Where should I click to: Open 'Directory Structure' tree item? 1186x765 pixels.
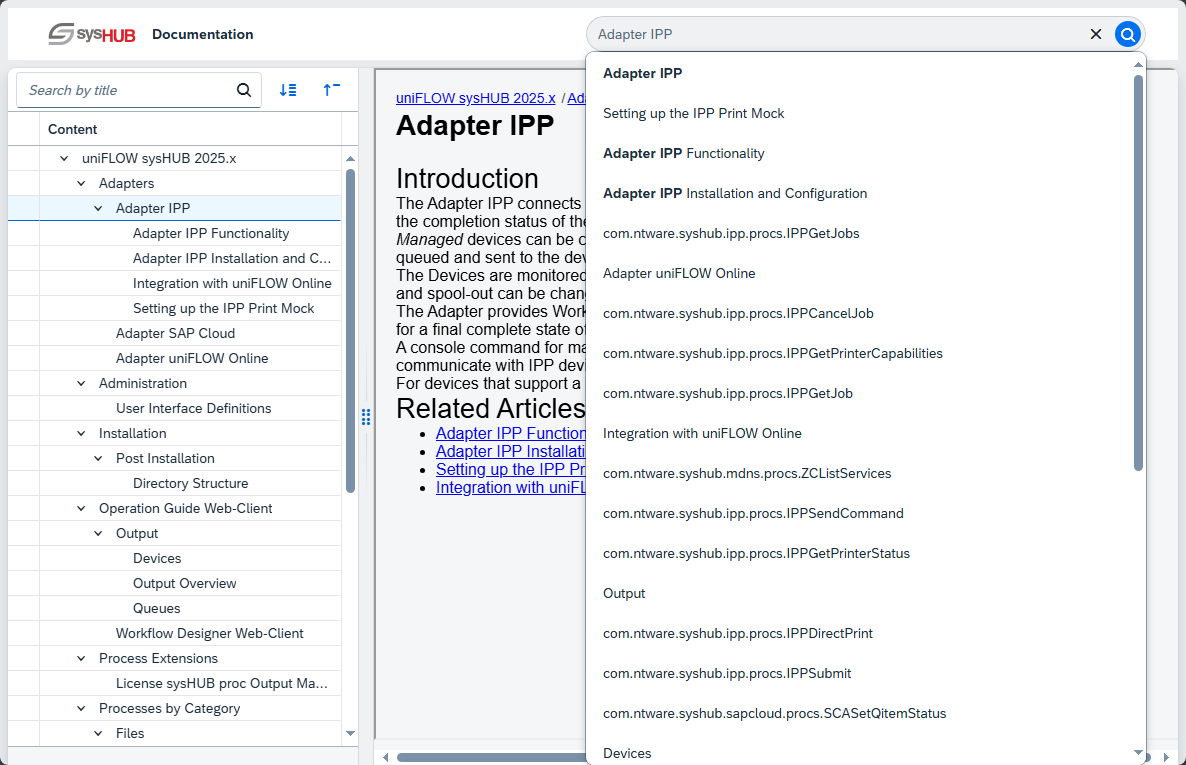click(x=190, y=483)
